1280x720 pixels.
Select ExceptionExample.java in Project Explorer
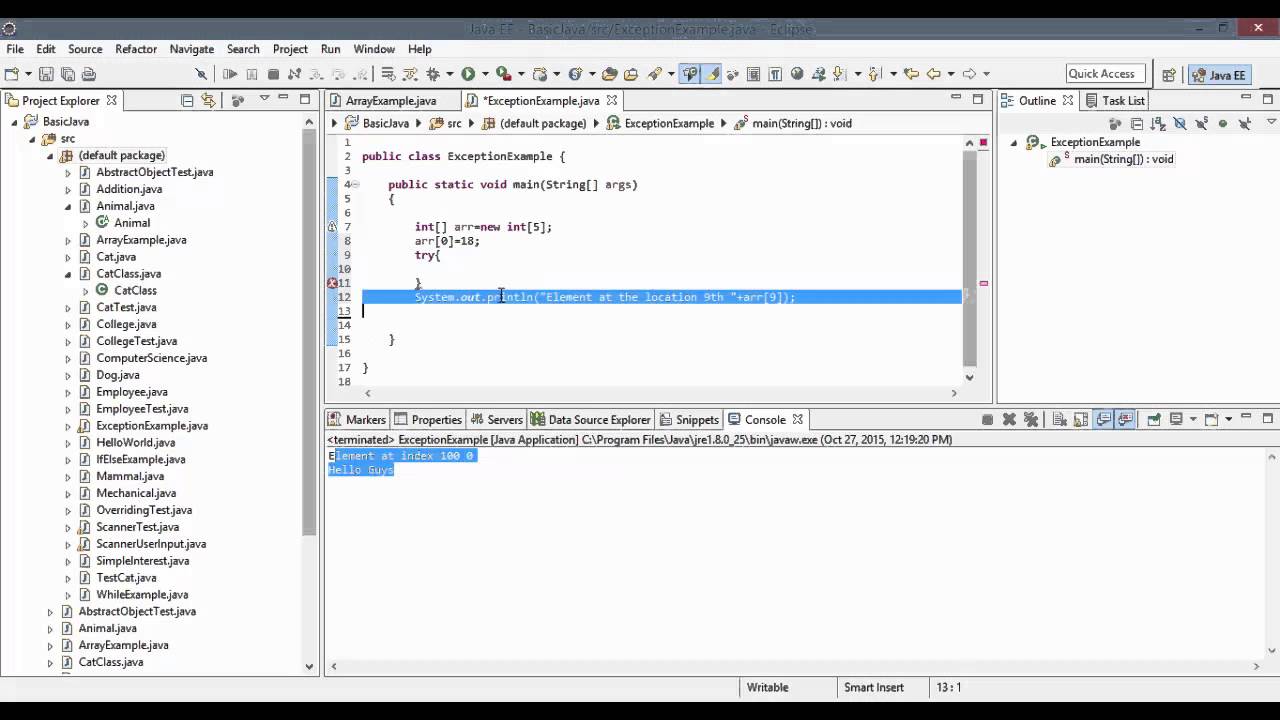click(152, 426)
